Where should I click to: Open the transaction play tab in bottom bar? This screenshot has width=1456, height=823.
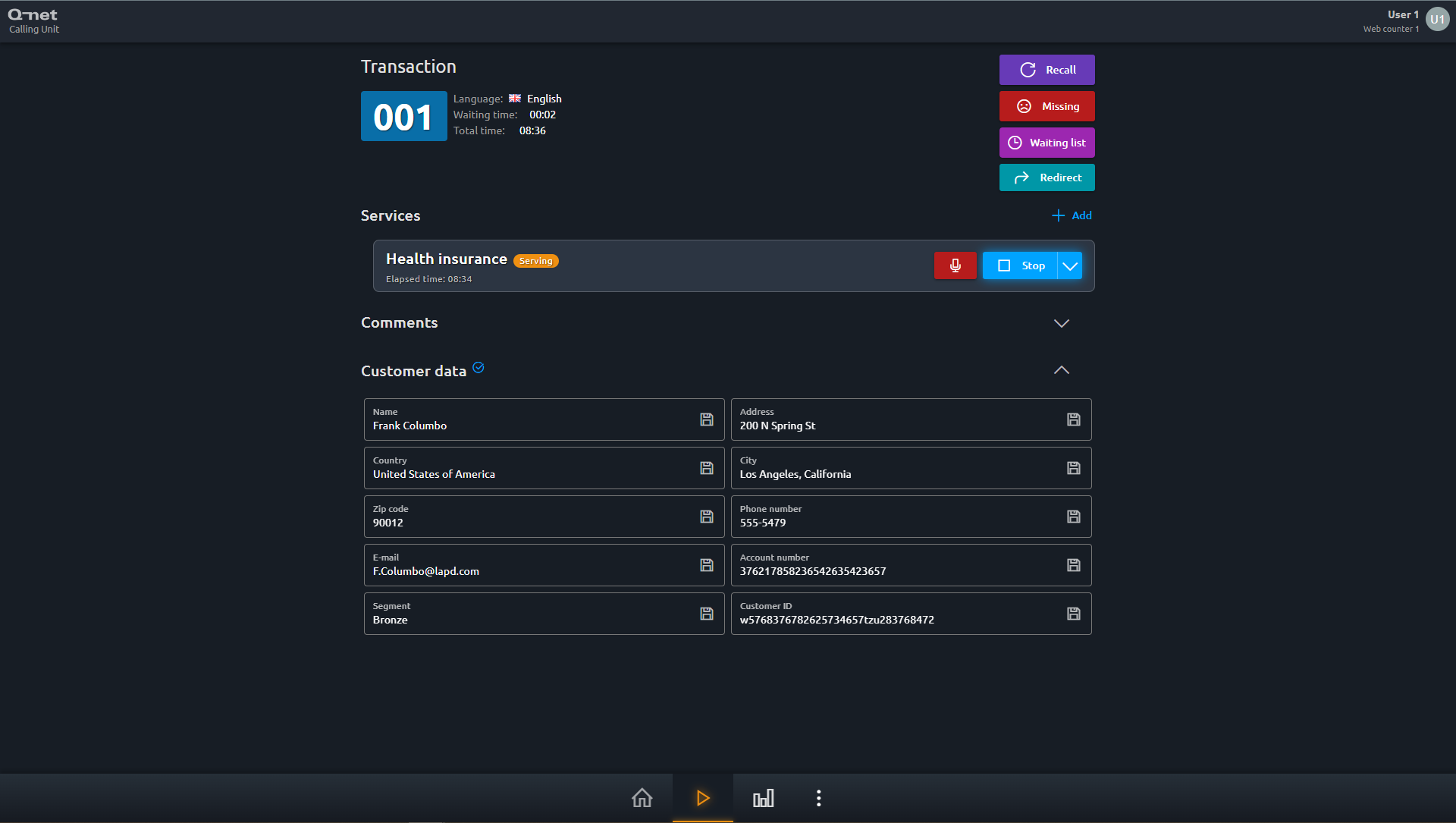[703, 798]
